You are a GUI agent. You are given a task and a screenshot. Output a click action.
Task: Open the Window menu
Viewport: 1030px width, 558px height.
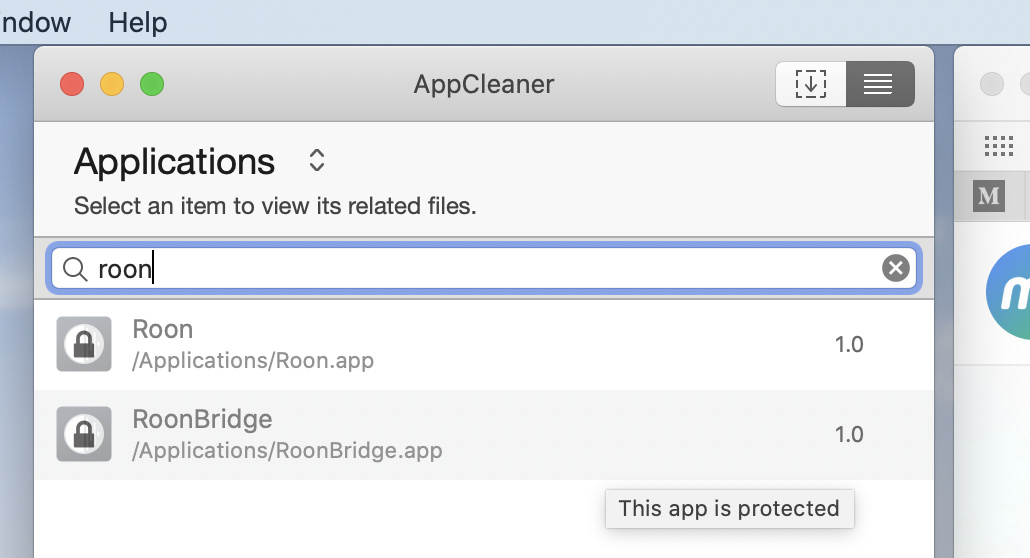[35, 22]
